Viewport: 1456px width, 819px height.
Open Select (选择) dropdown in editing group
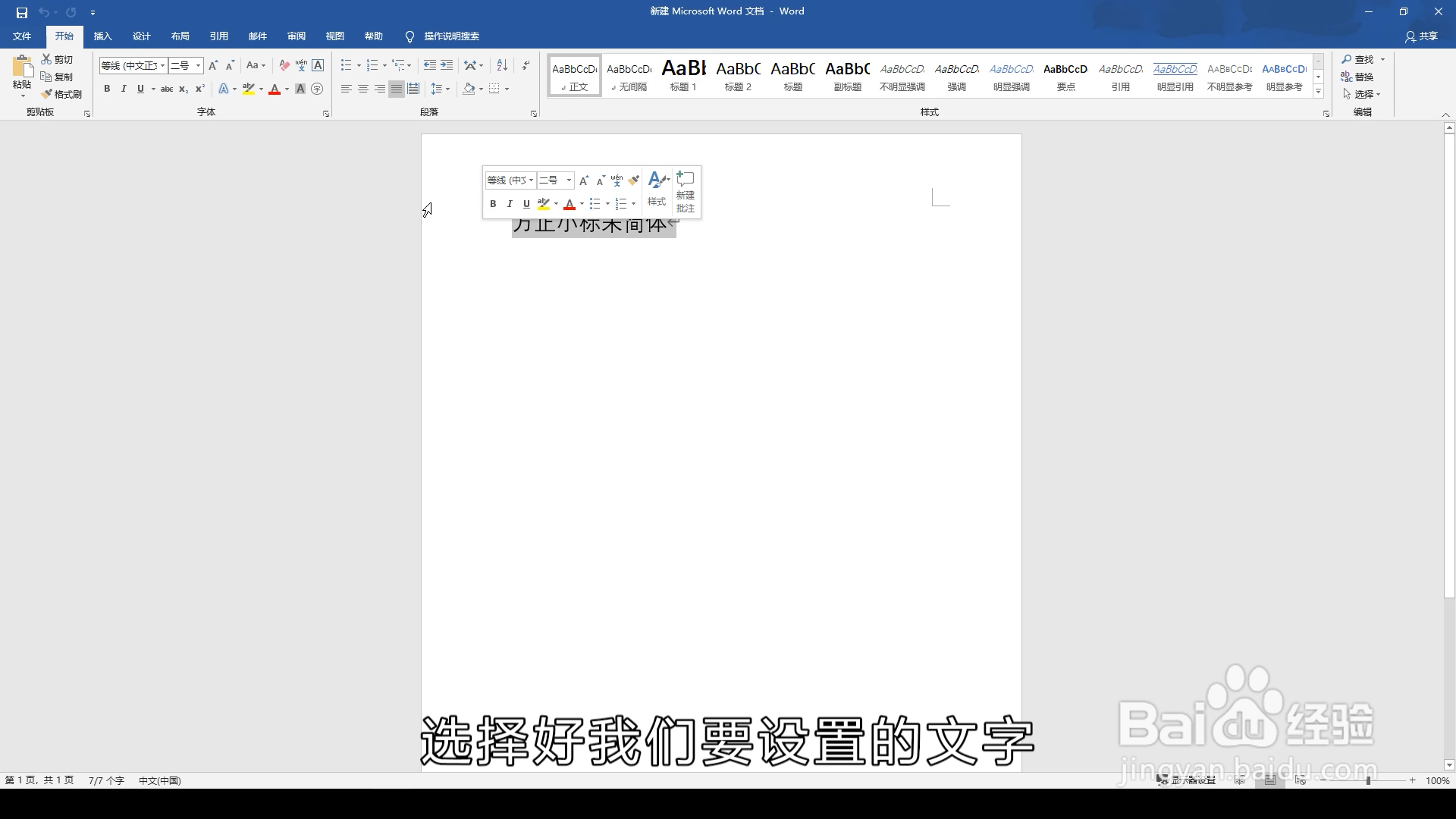(x=1362, y=94)
